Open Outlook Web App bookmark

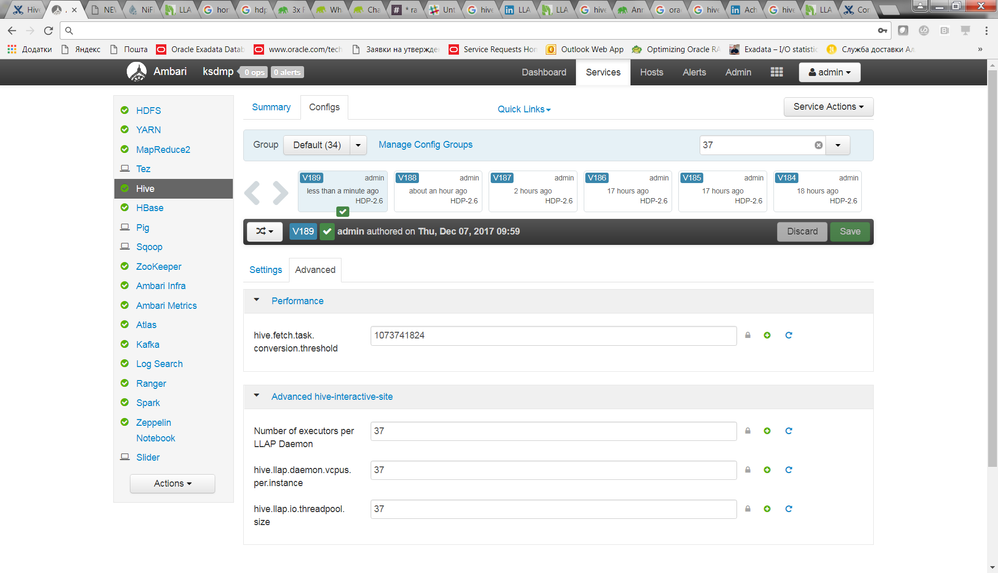pos(585,49)
